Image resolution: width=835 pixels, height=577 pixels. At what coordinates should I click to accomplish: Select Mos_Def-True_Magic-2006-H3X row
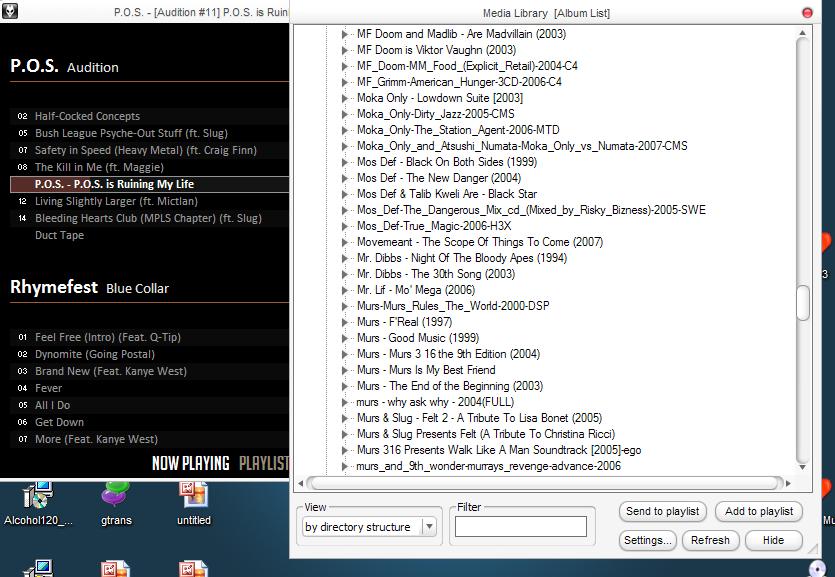click(434, 226)
